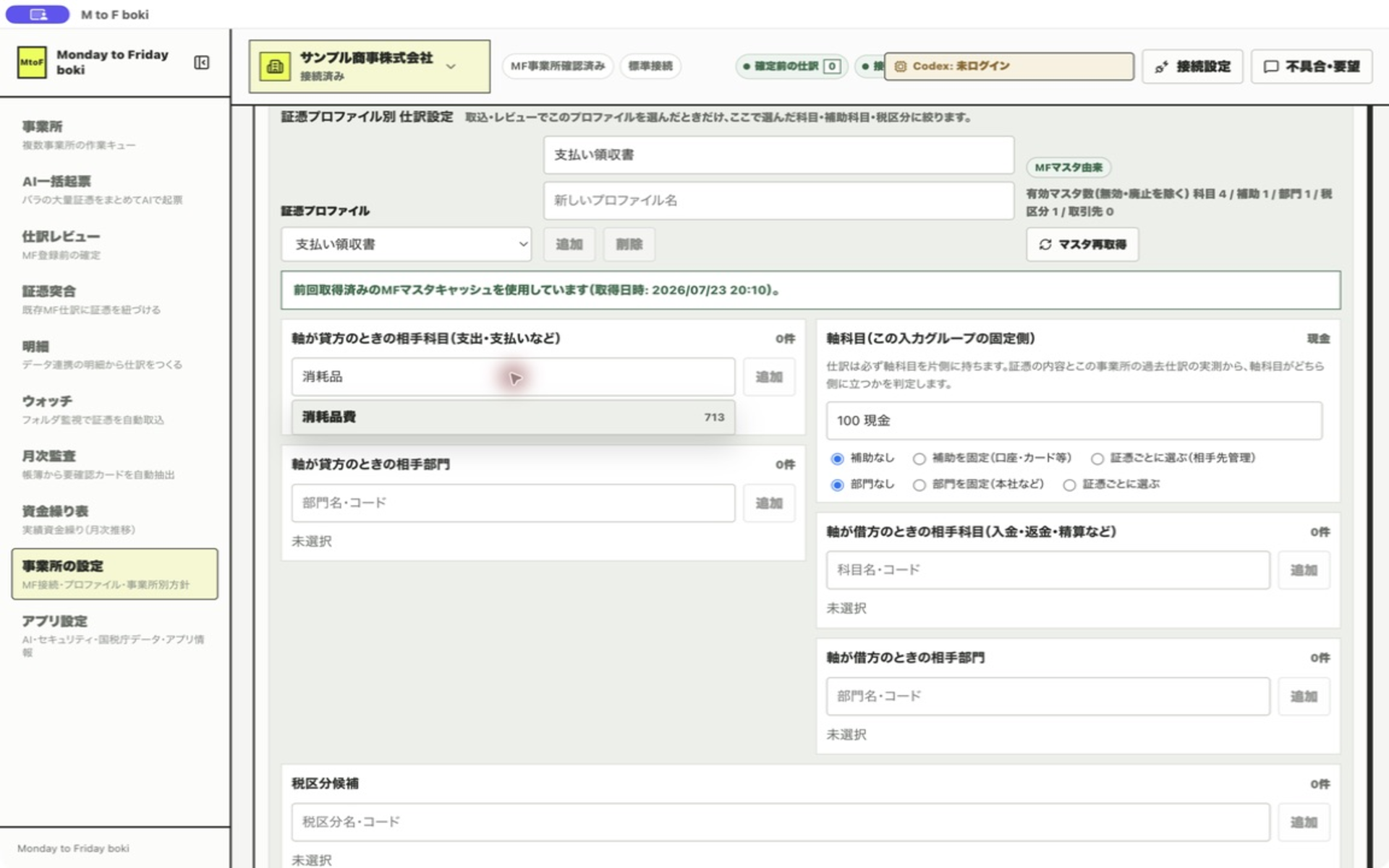Image resolution: width=1389 pixels, height=868 pixels.
Task: Click the 科目名・コード field
Action: coord(1048,571)
